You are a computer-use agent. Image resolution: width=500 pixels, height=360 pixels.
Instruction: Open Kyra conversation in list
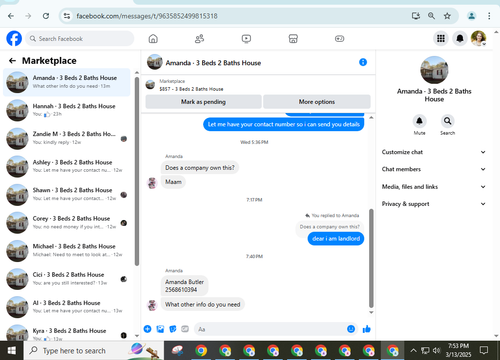coord(67,333)
